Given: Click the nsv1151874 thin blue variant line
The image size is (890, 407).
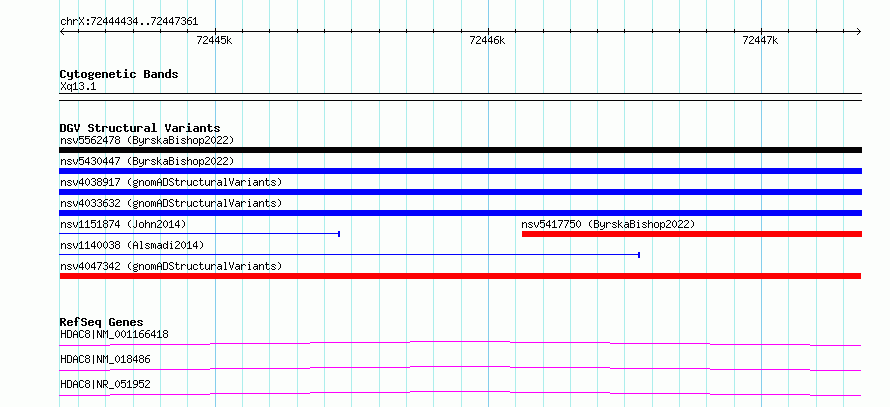Looking at the screenshot, I should pos(200,234).
